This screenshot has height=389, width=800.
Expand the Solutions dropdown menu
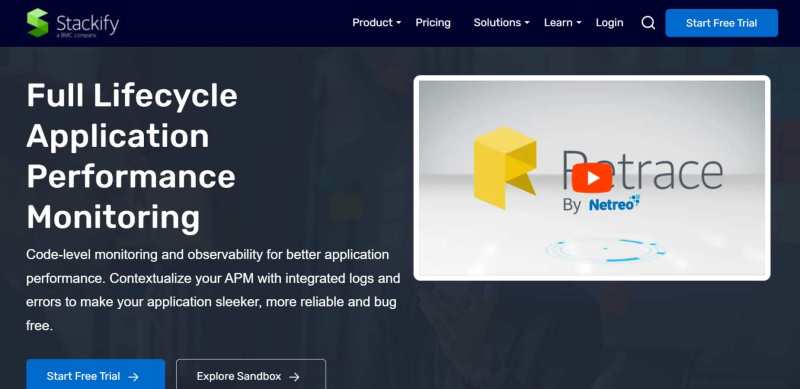point(502,23)
